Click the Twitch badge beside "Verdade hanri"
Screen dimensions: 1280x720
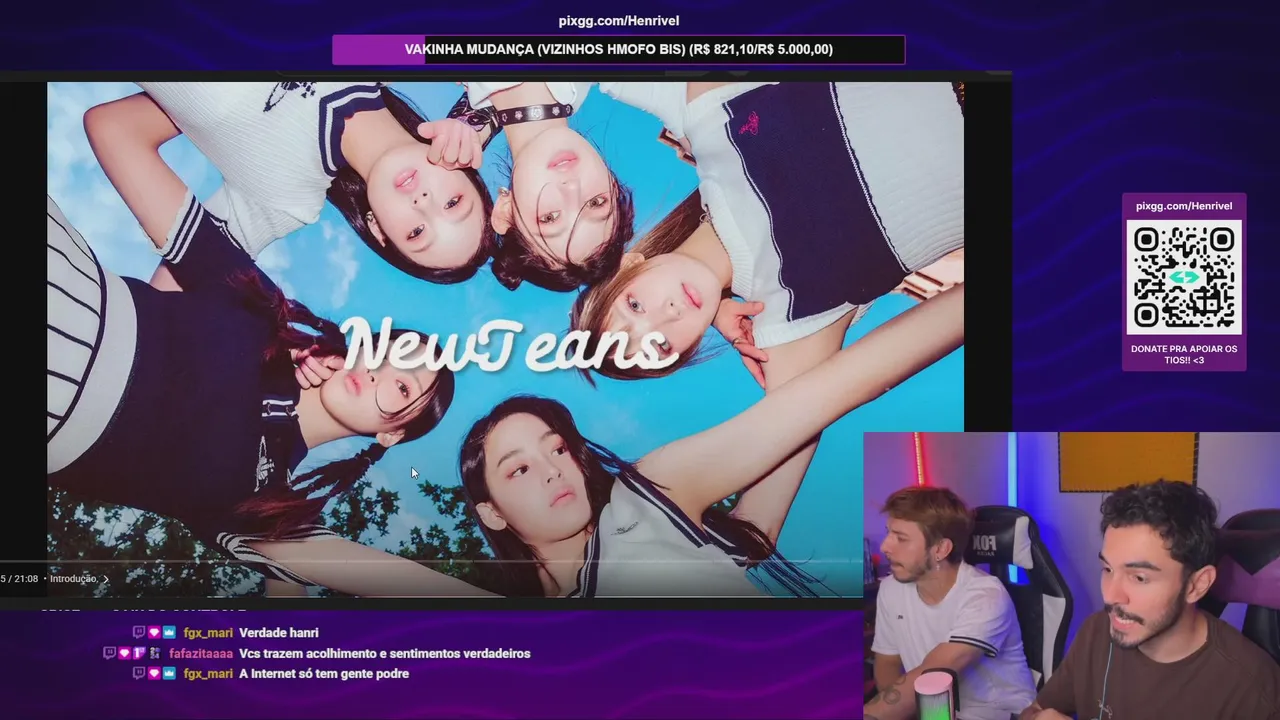pyautogui.click(x=139, y=632)
